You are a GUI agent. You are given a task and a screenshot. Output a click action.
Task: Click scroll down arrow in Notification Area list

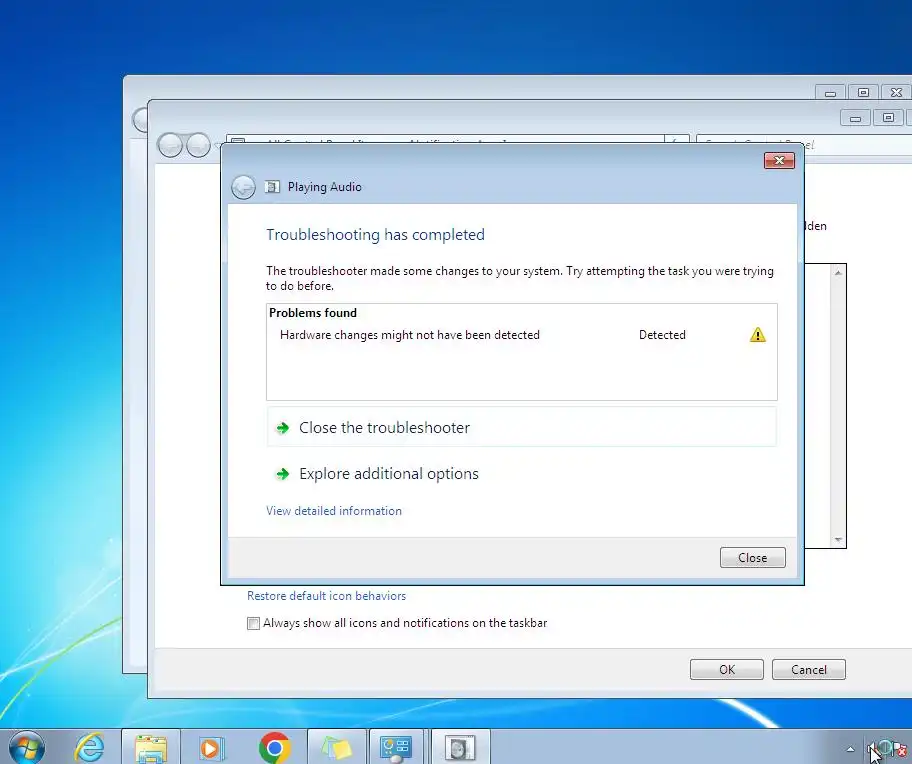click(838, 540)
